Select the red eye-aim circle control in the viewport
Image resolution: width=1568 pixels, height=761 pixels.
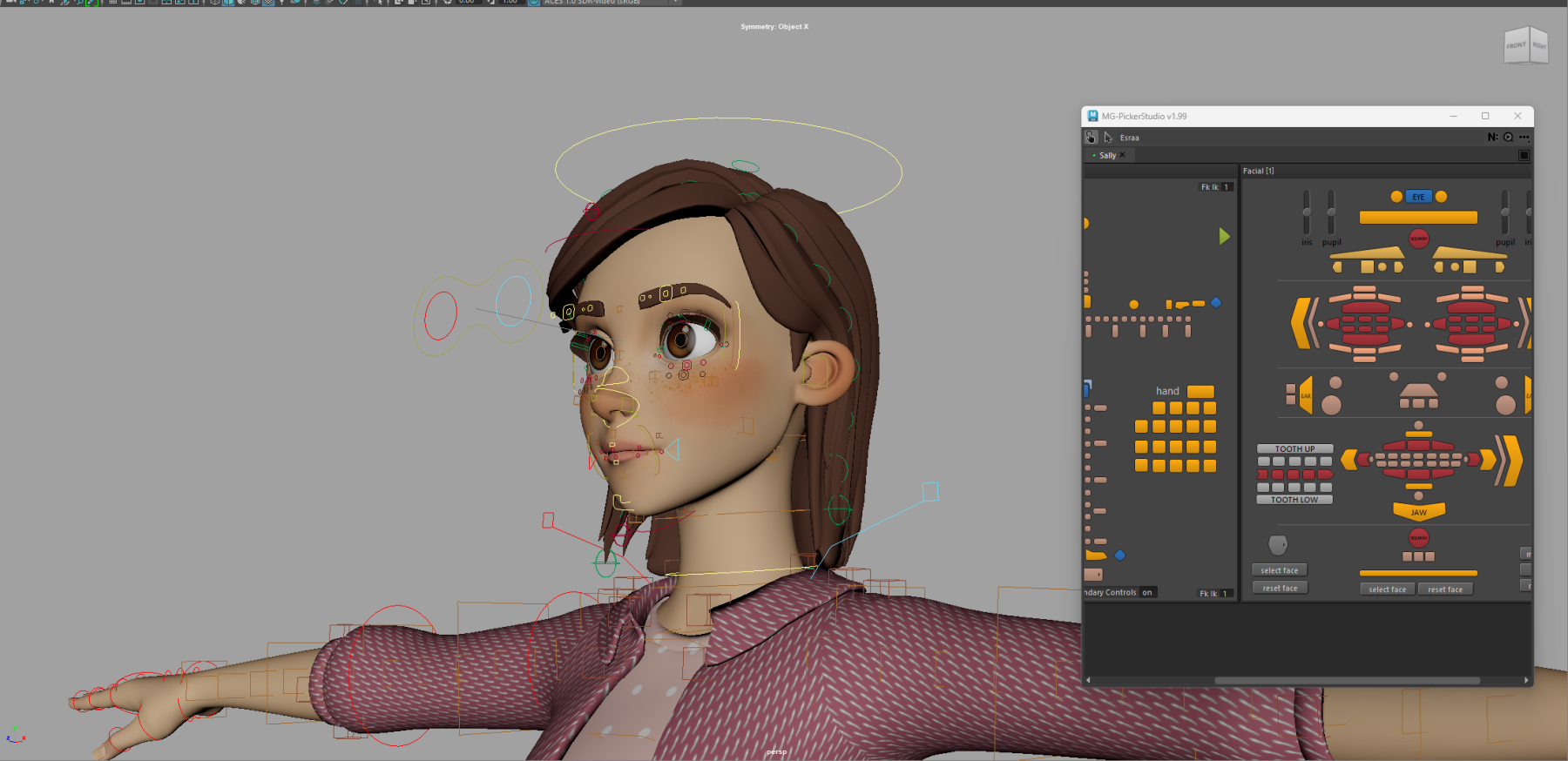[441, 314]
